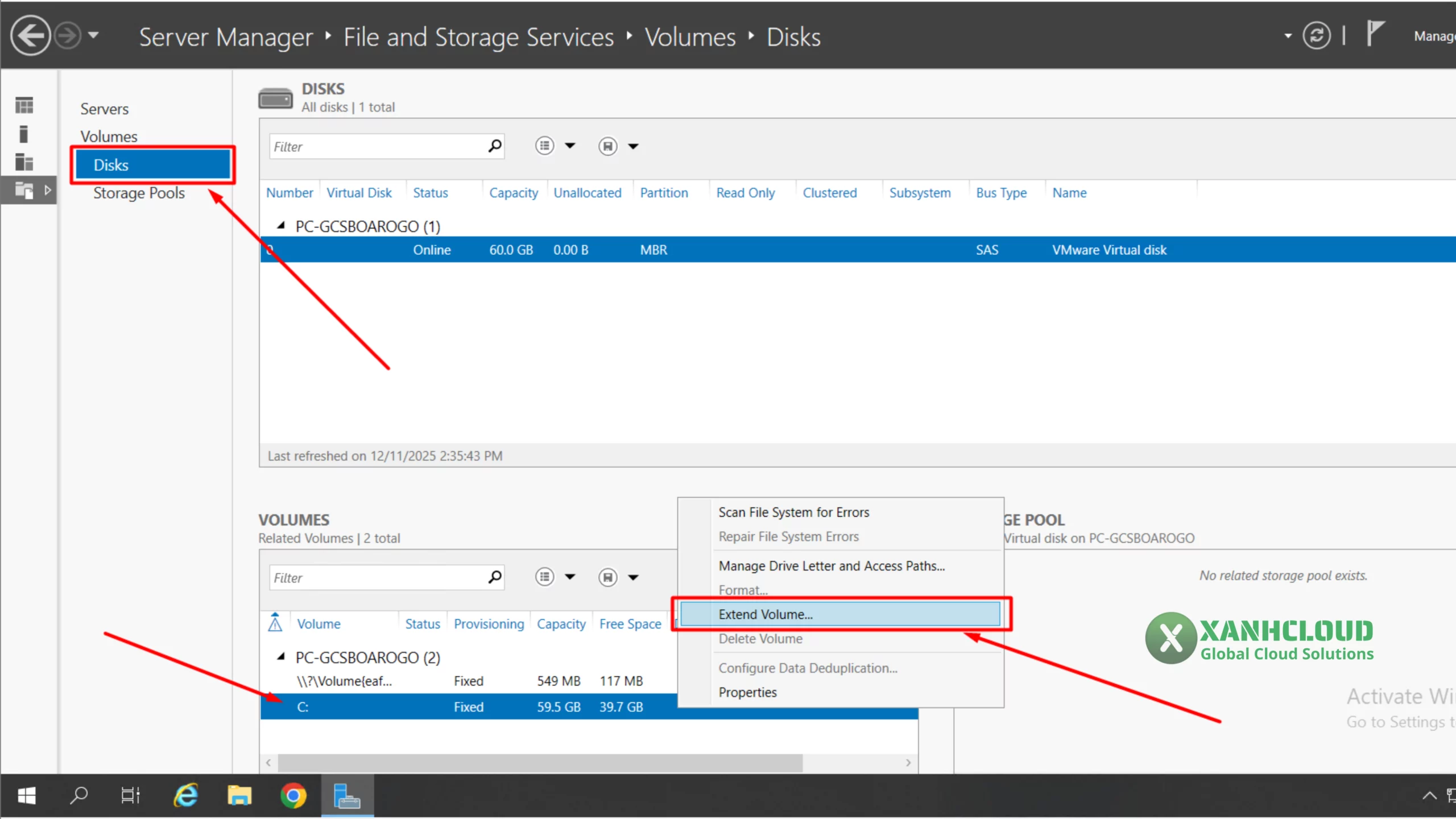Screen dimensions: 1456x819
Task: Switch to the Disks page in the sidebar
Action: pos(111,164)
